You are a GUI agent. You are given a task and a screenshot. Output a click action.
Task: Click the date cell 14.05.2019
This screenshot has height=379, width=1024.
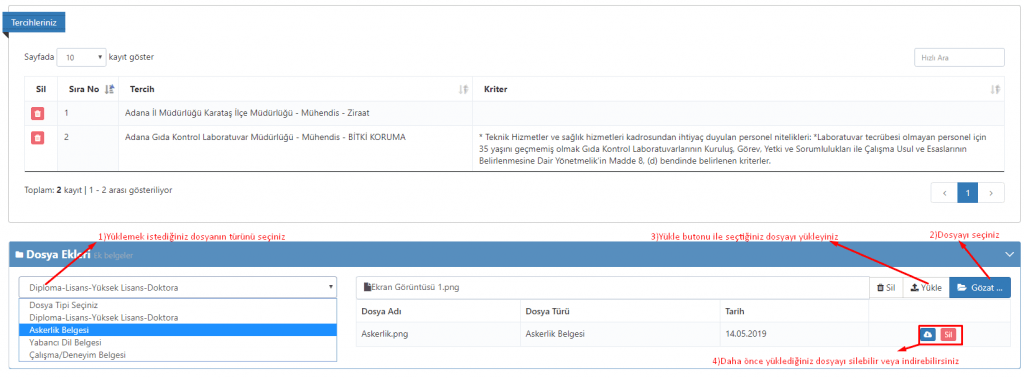click(746, 334)
